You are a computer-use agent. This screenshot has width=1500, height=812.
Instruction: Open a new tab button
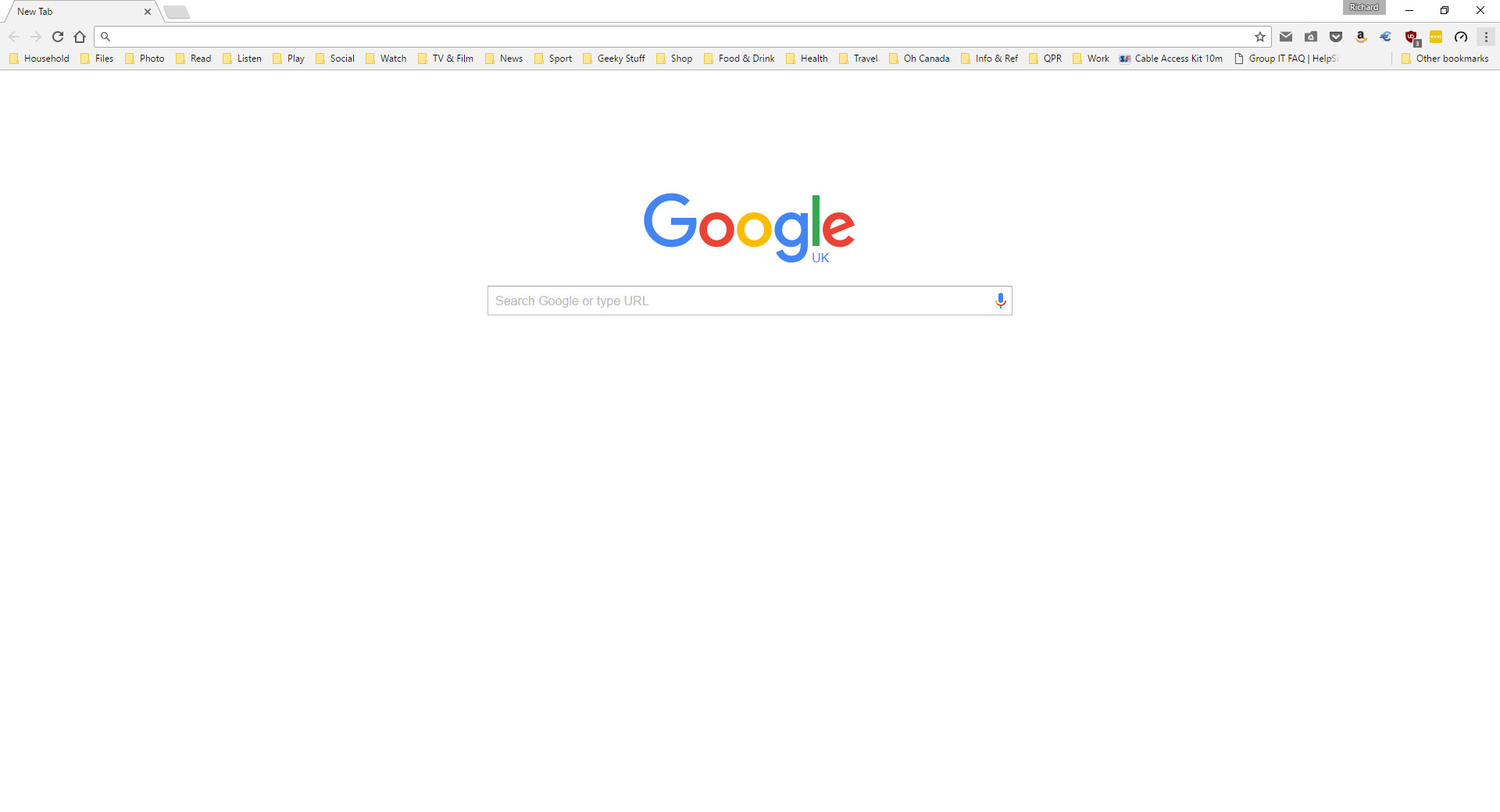pyautogui.click(x=177, y=12)
